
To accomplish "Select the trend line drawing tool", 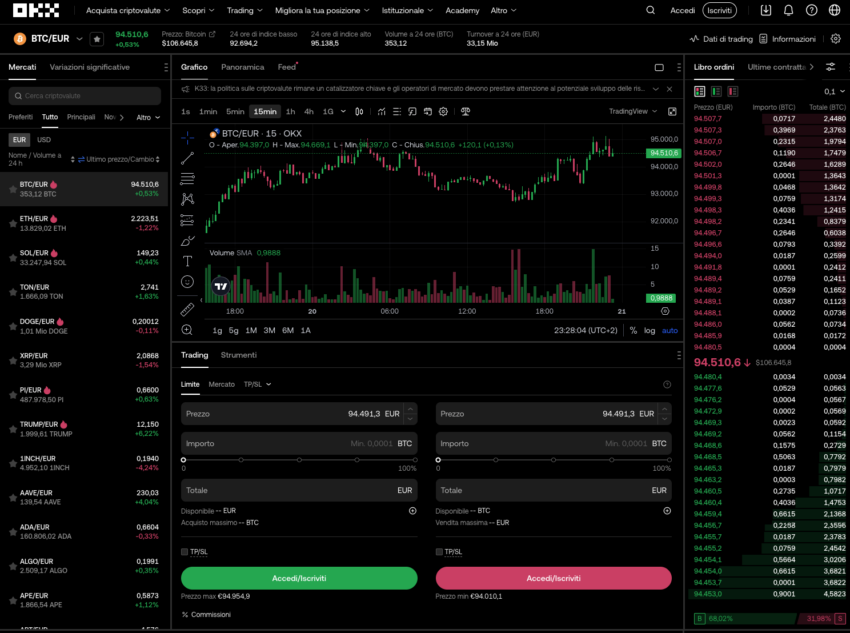I will click(x=188, y=158).
